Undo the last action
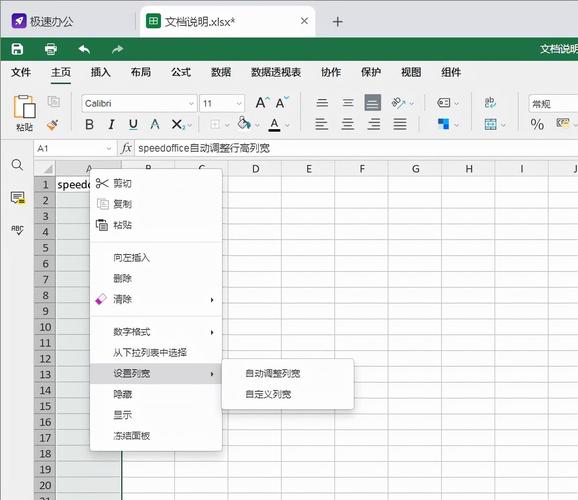 (x=84, y=49)
